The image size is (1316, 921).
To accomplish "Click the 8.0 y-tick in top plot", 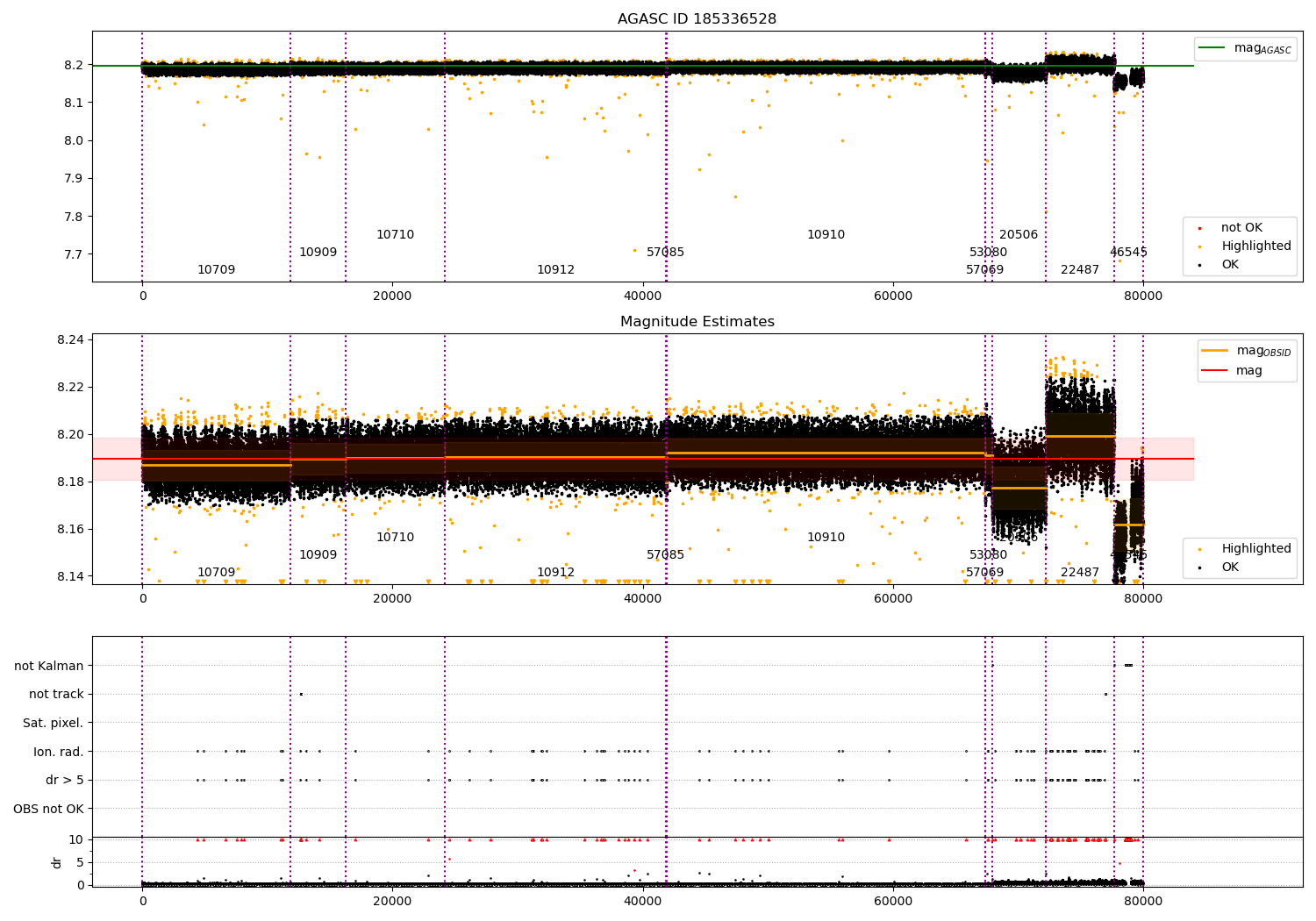I will (x=74, y=140).
